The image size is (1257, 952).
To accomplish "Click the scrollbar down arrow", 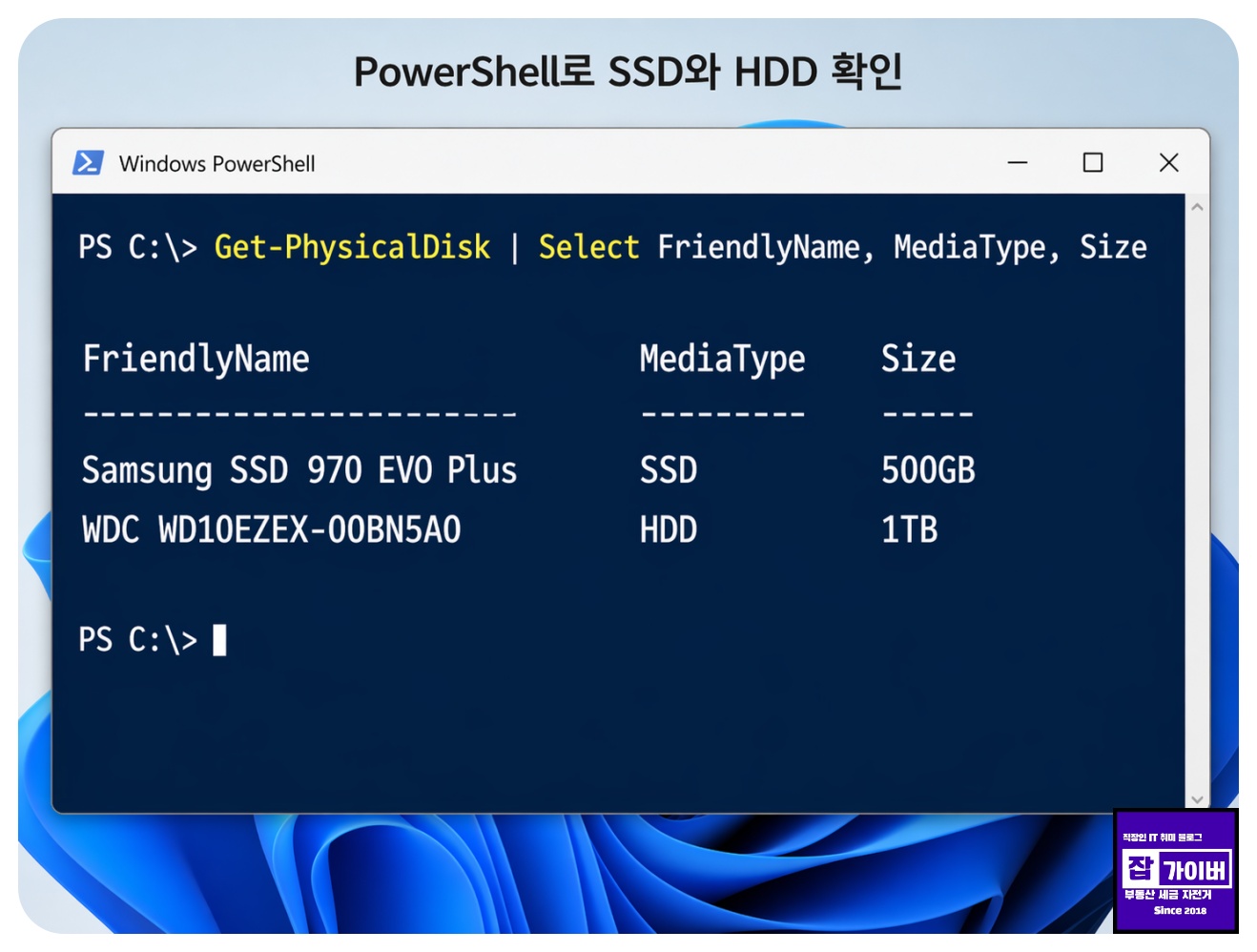I will (1197, 799).
